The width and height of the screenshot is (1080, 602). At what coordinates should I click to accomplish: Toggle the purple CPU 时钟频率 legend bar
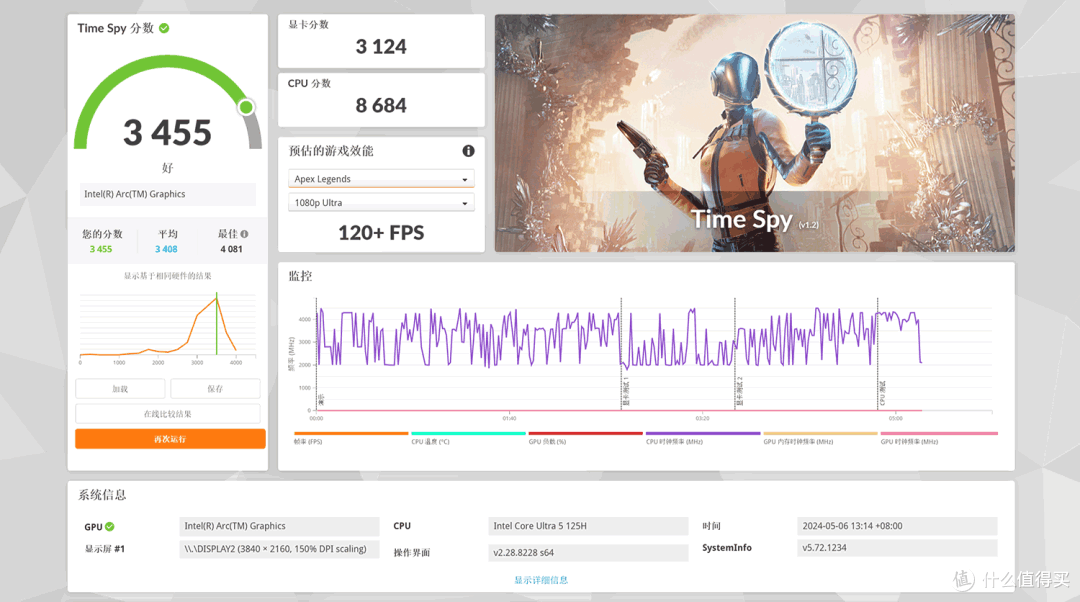pos(703,433)
